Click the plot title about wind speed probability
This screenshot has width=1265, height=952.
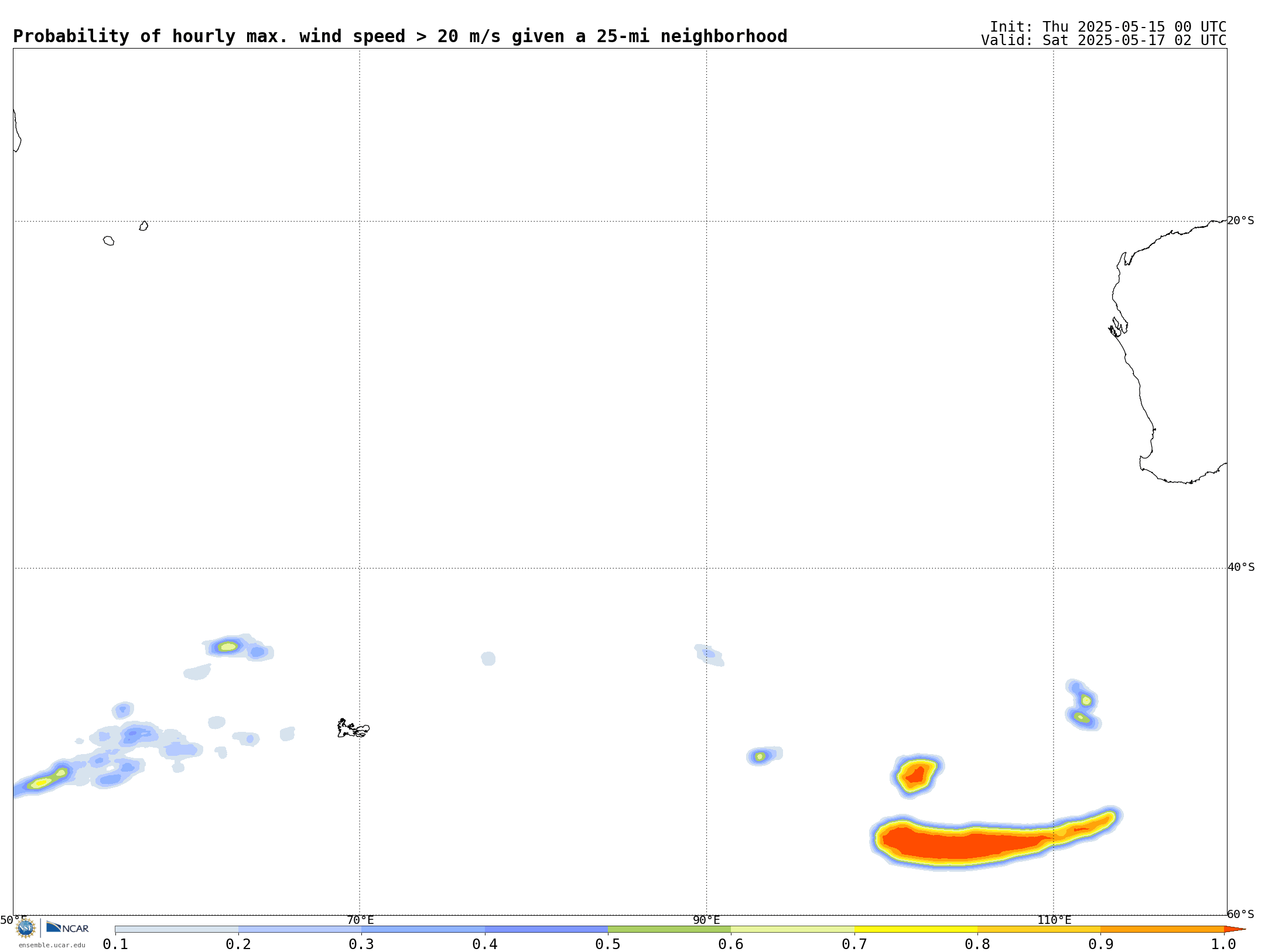(x=400, y=36)
